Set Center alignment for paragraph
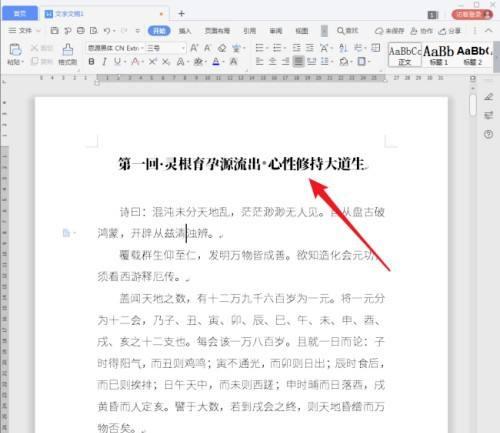This screenshot has width=500, height=433. [273, 62]
